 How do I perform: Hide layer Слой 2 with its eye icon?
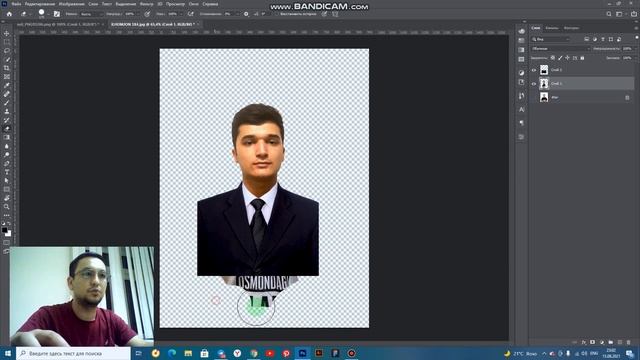(x=534, y=70)
